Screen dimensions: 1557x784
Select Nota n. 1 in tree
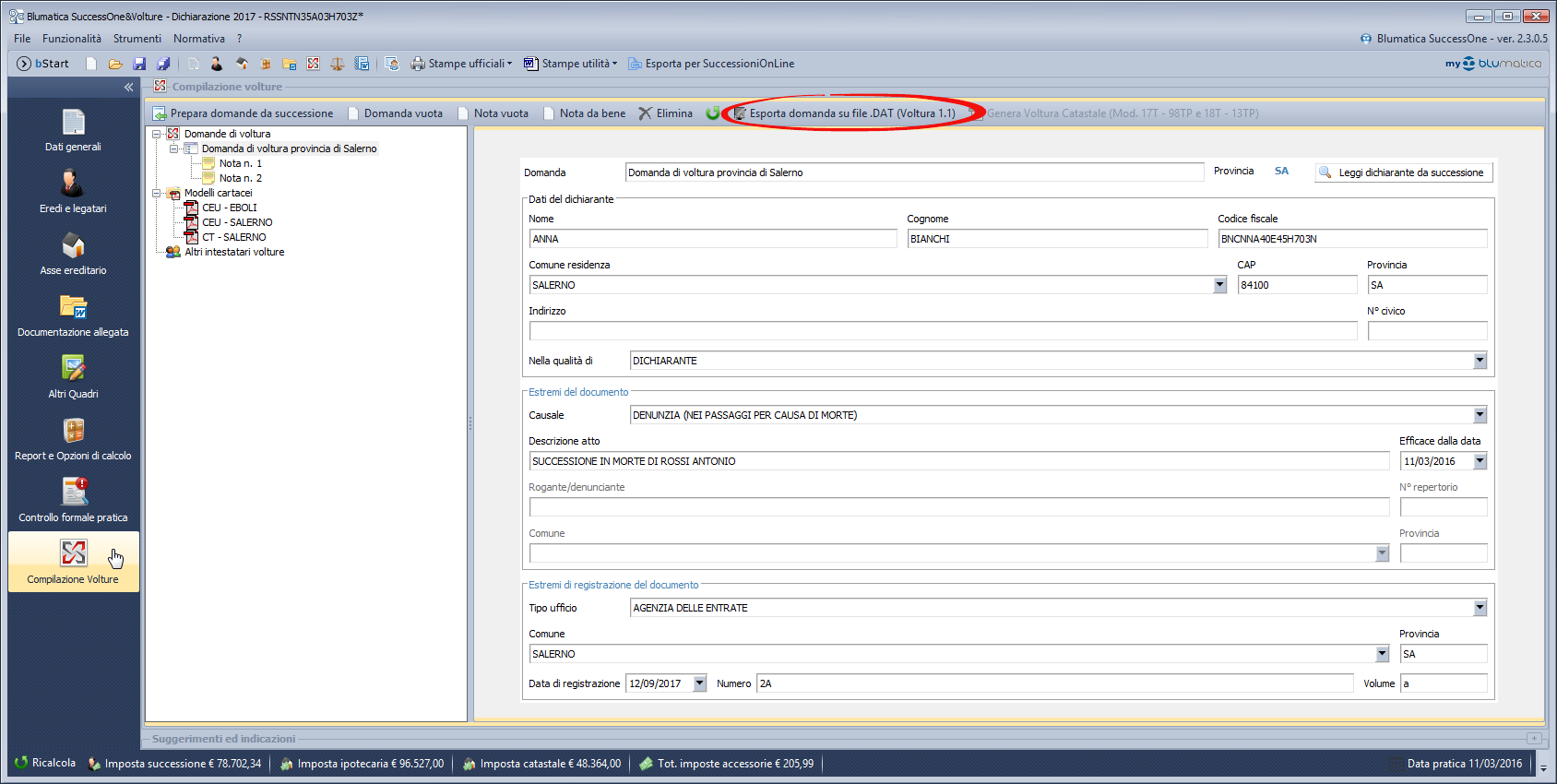coord(240,163)
